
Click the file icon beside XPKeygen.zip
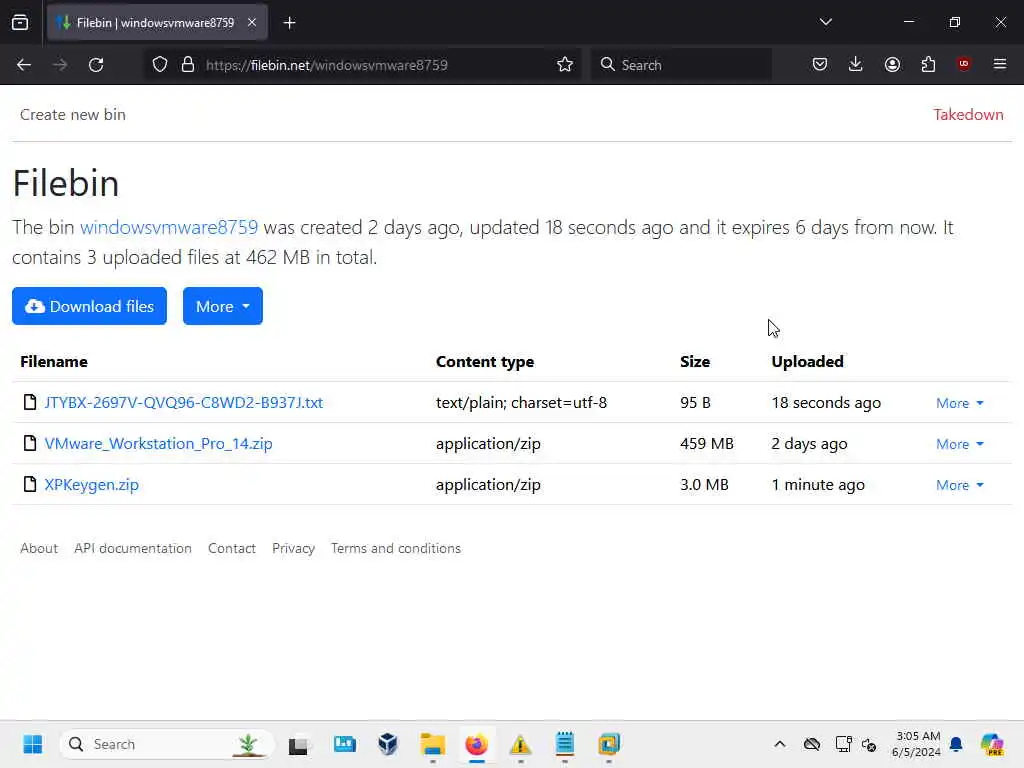(29, 484)
